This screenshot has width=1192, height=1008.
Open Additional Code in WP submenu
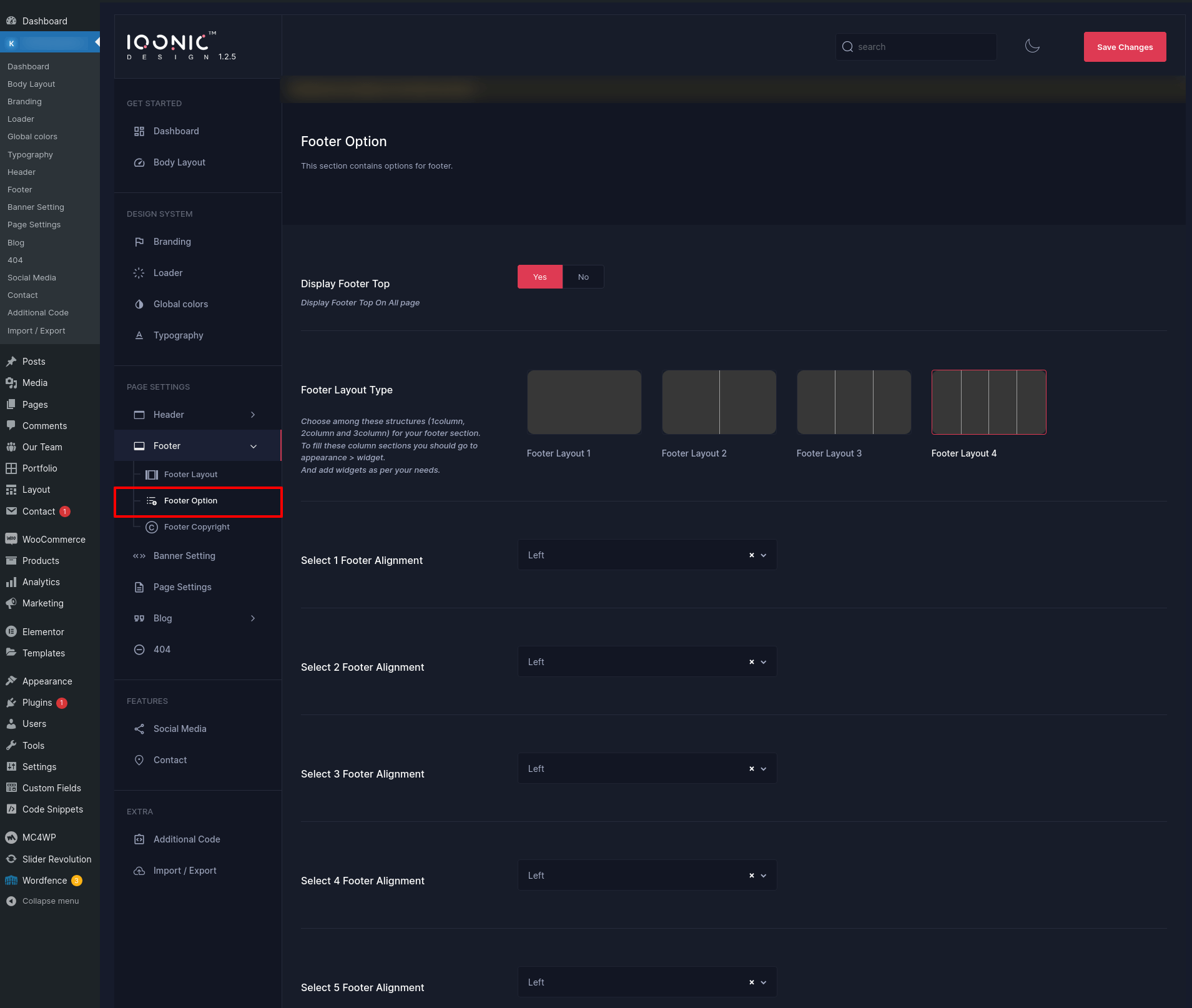pos(38,313)
